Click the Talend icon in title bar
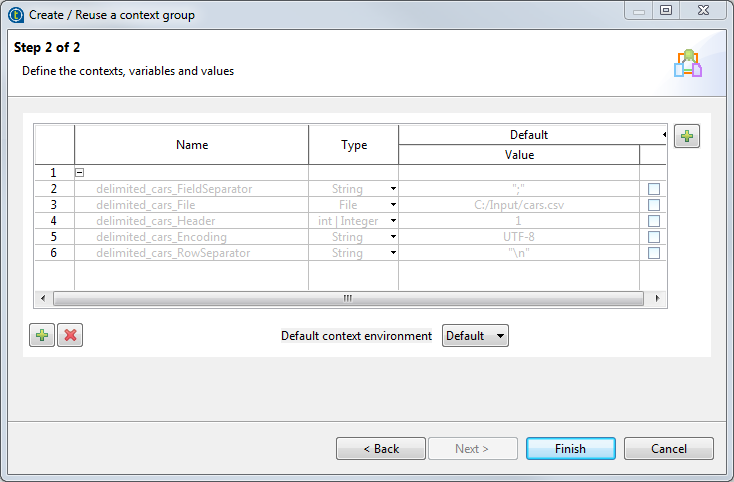Viewport: 734px width, 482px height. (15, 15)
